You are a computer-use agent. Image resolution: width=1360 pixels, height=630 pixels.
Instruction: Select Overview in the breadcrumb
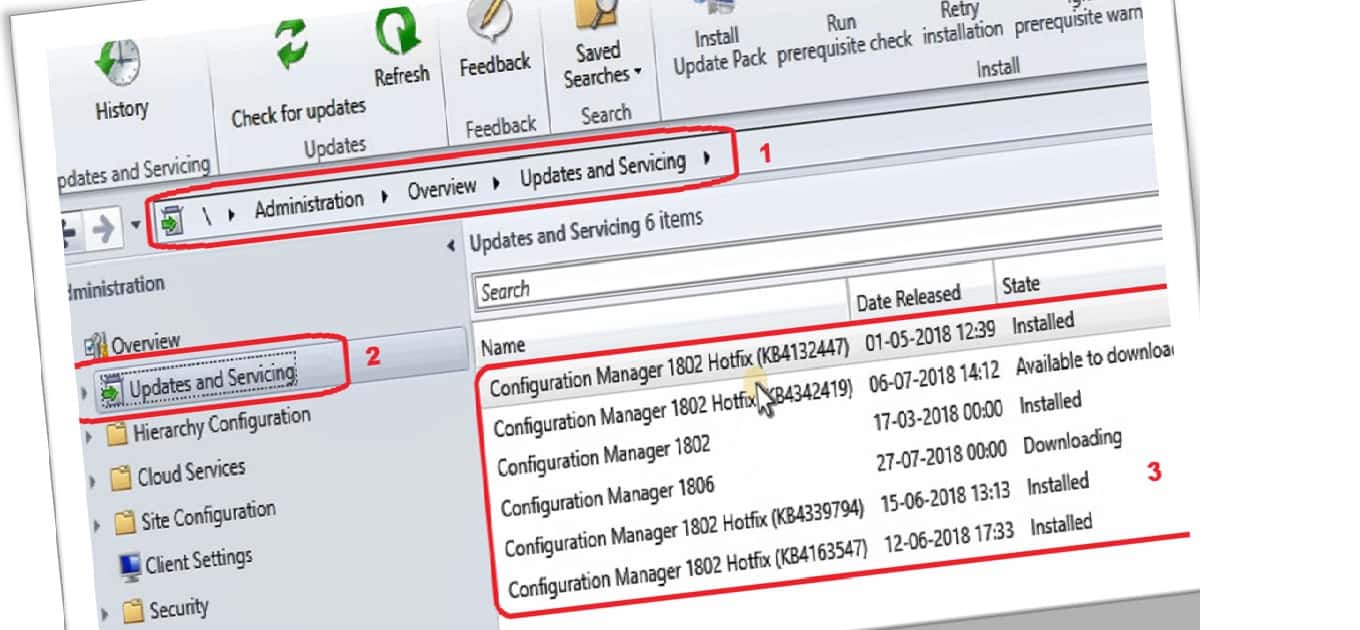[441, 188]
